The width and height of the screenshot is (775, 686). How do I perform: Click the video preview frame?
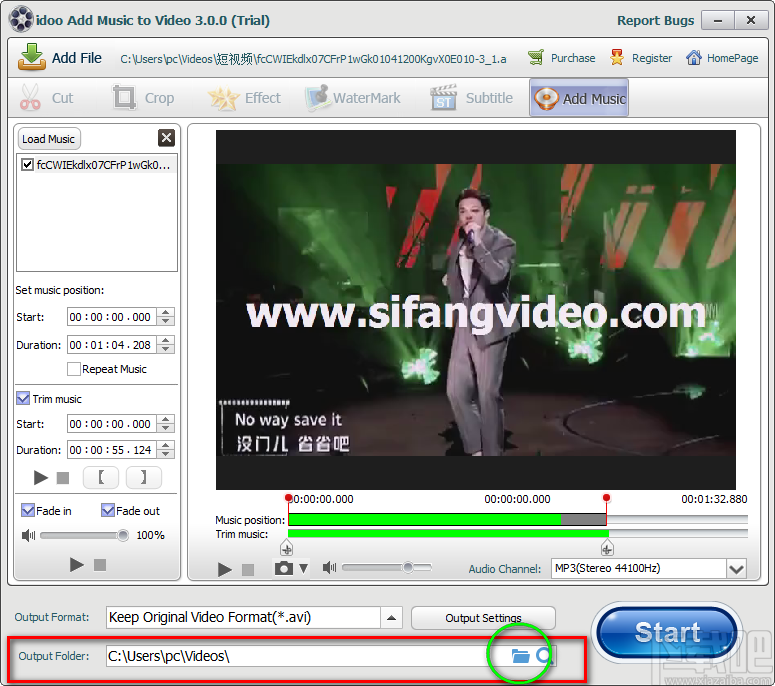[x=475, y=310]
